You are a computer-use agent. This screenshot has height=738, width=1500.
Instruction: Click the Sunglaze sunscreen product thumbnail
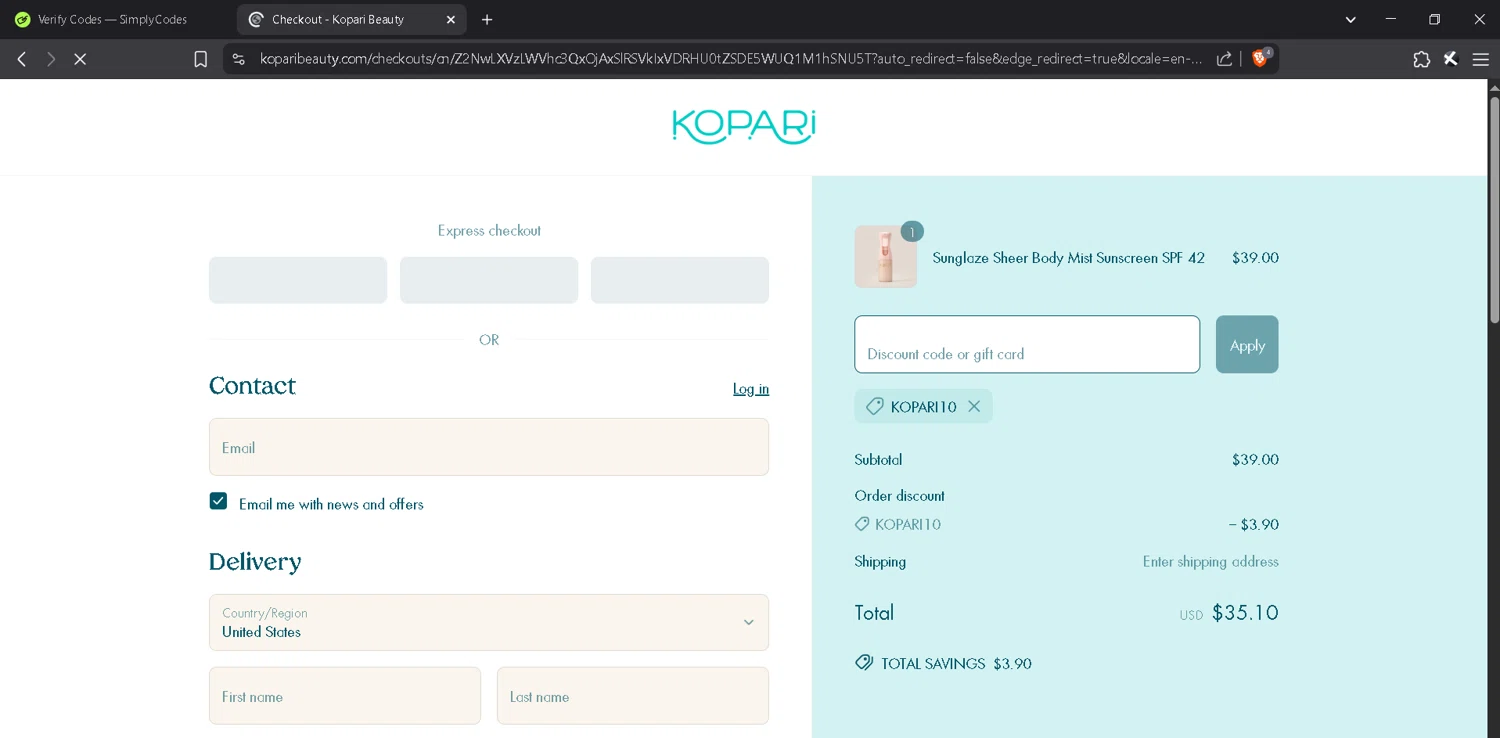pyautogui.click(x=885, y=257)
